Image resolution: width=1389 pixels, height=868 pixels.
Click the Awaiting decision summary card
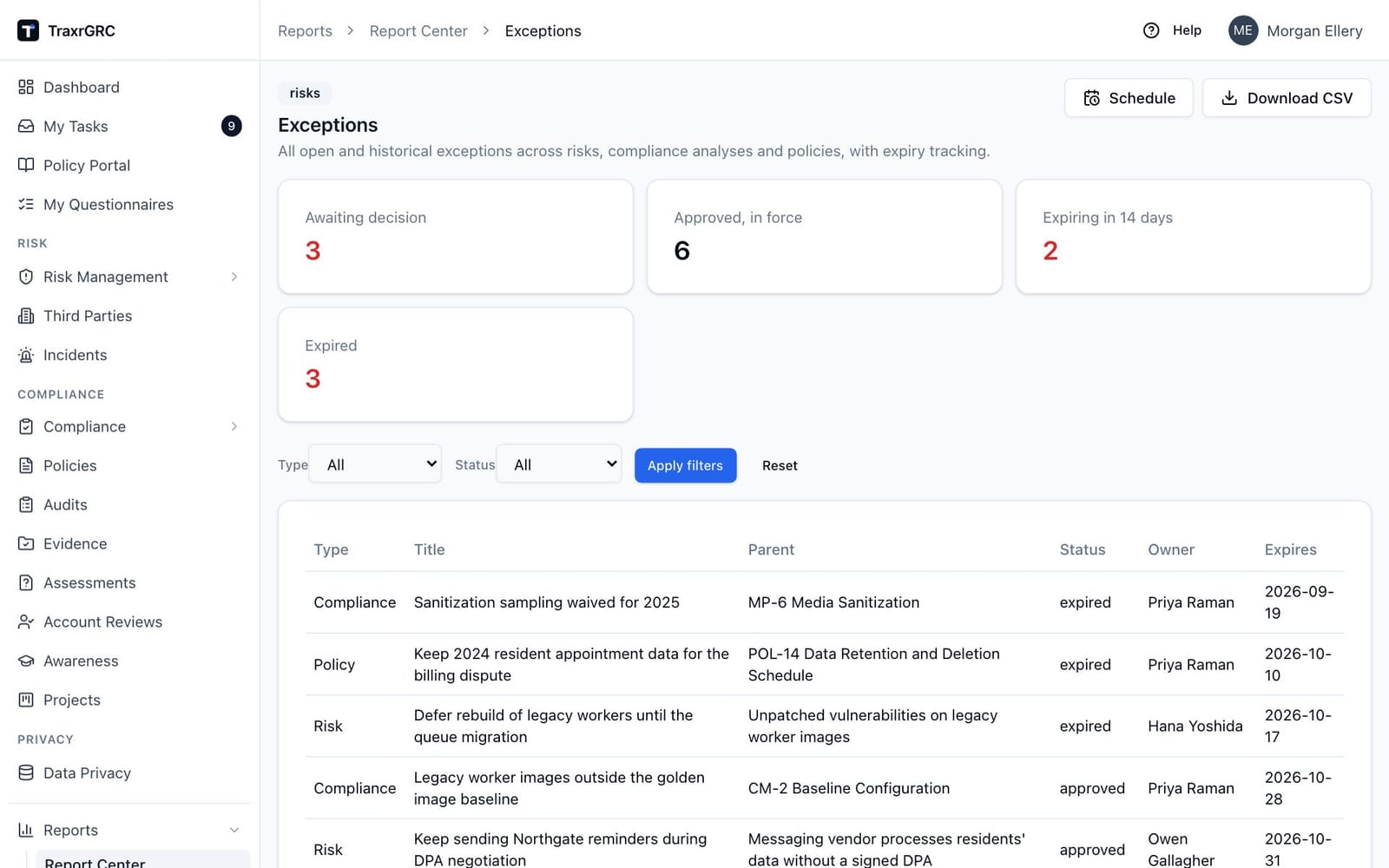456,236
